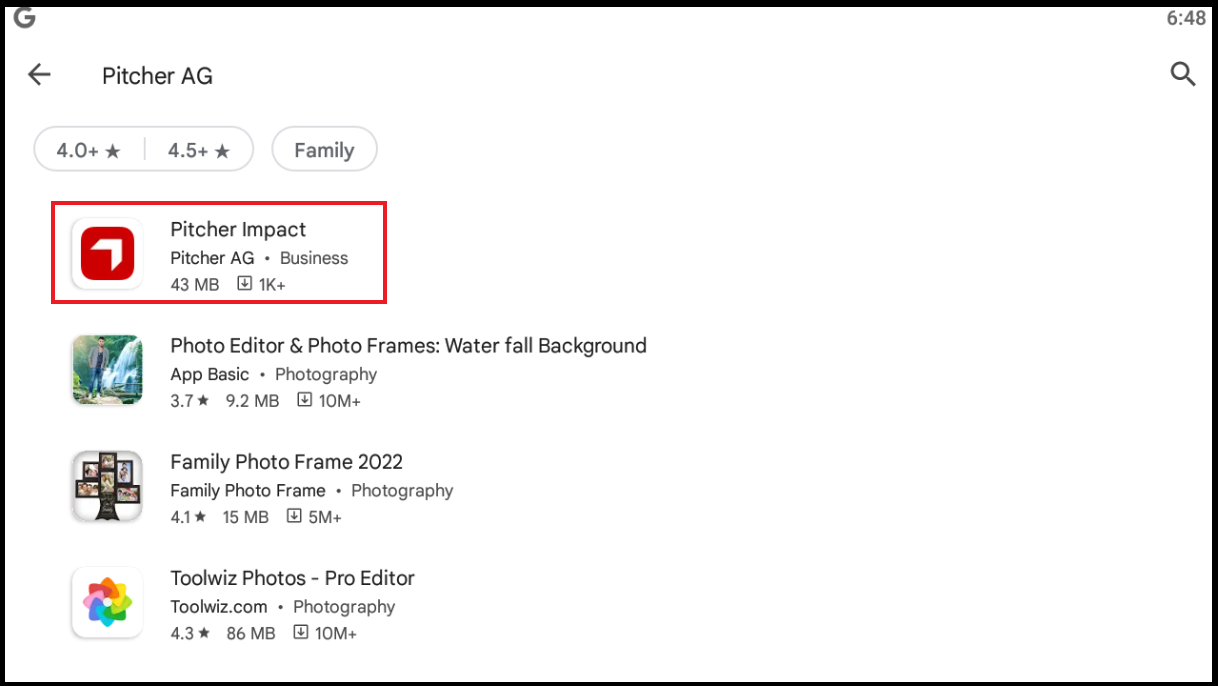
Task: Click the download icon next to 10M+ for Toolwiz
Action: 301,633
